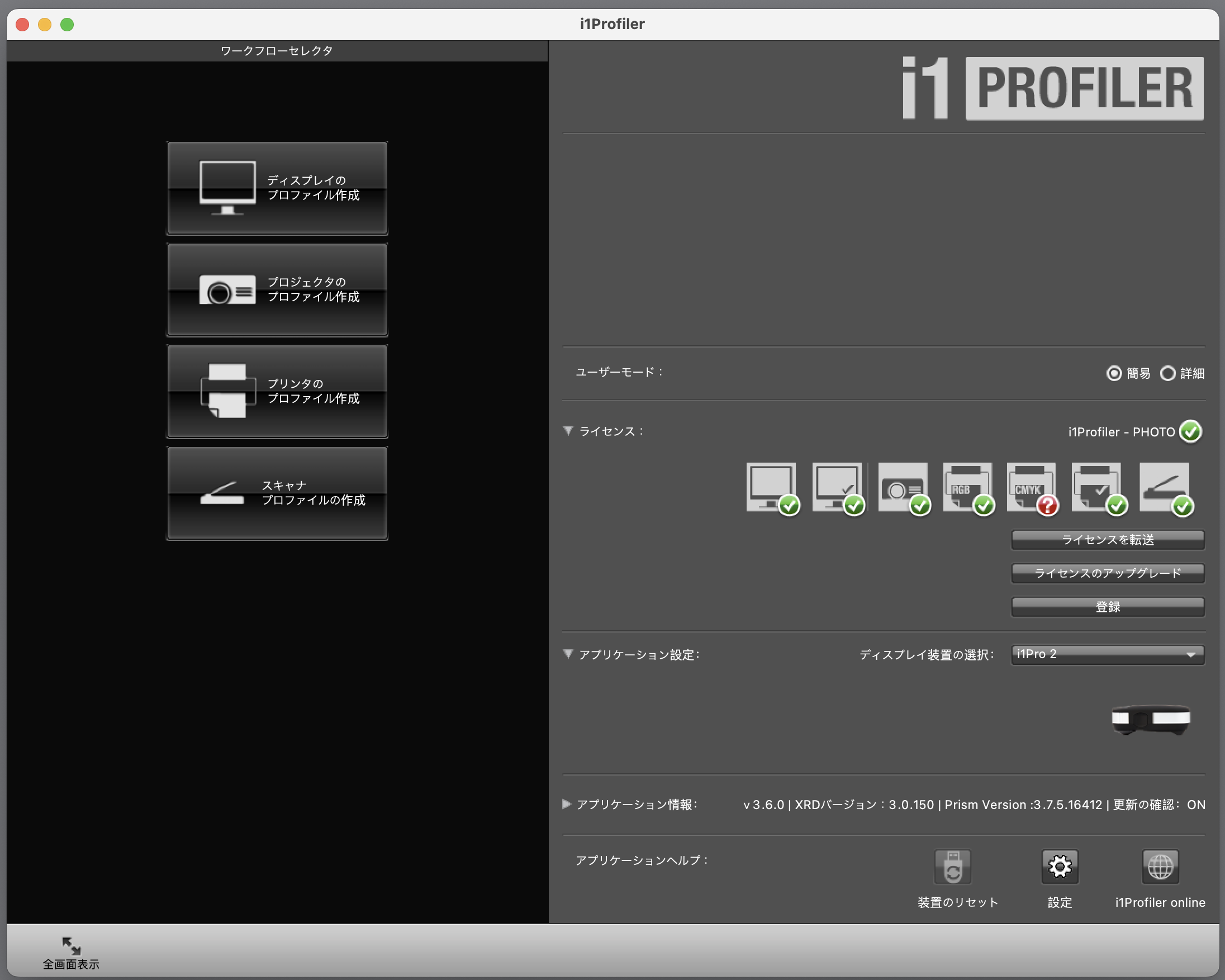Click the green check beside i1Profiler - PHOTO
Image resolution: width=1225 pixels, height=980 pixels.
click(x=1190, y=431)
